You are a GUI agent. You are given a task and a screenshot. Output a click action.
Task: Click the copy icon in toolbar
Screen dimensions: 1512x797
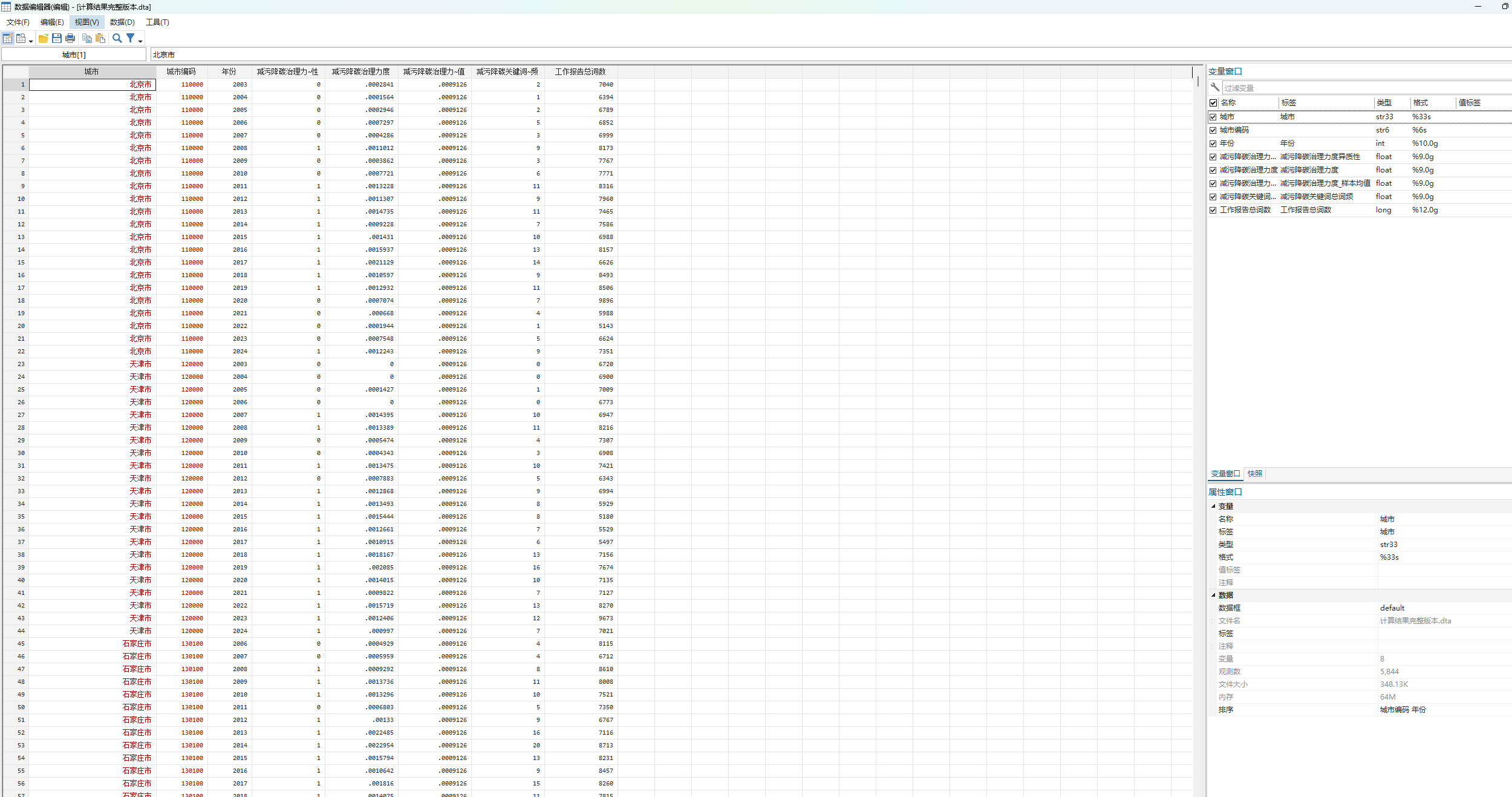click(x=87, y=38)
